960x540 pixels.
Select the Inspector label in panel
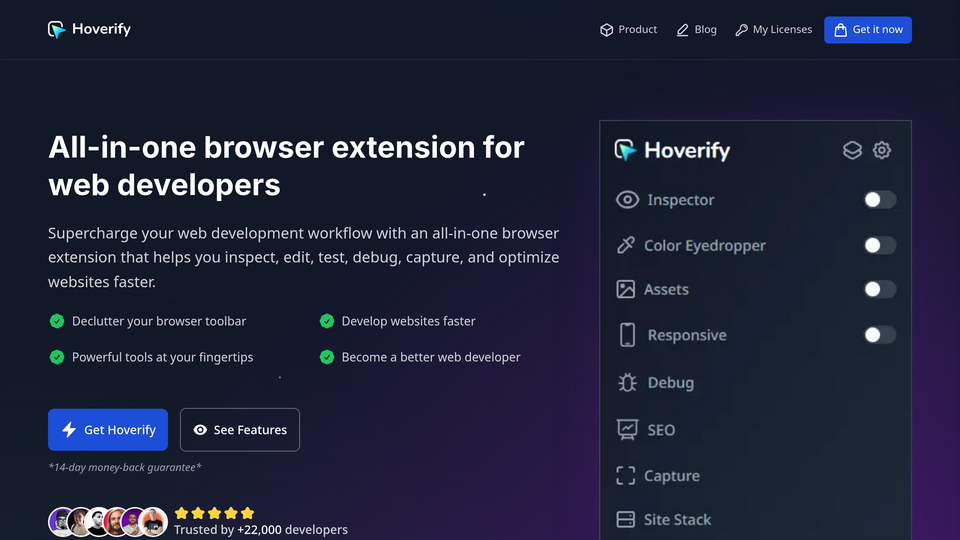tap(681, 200)
